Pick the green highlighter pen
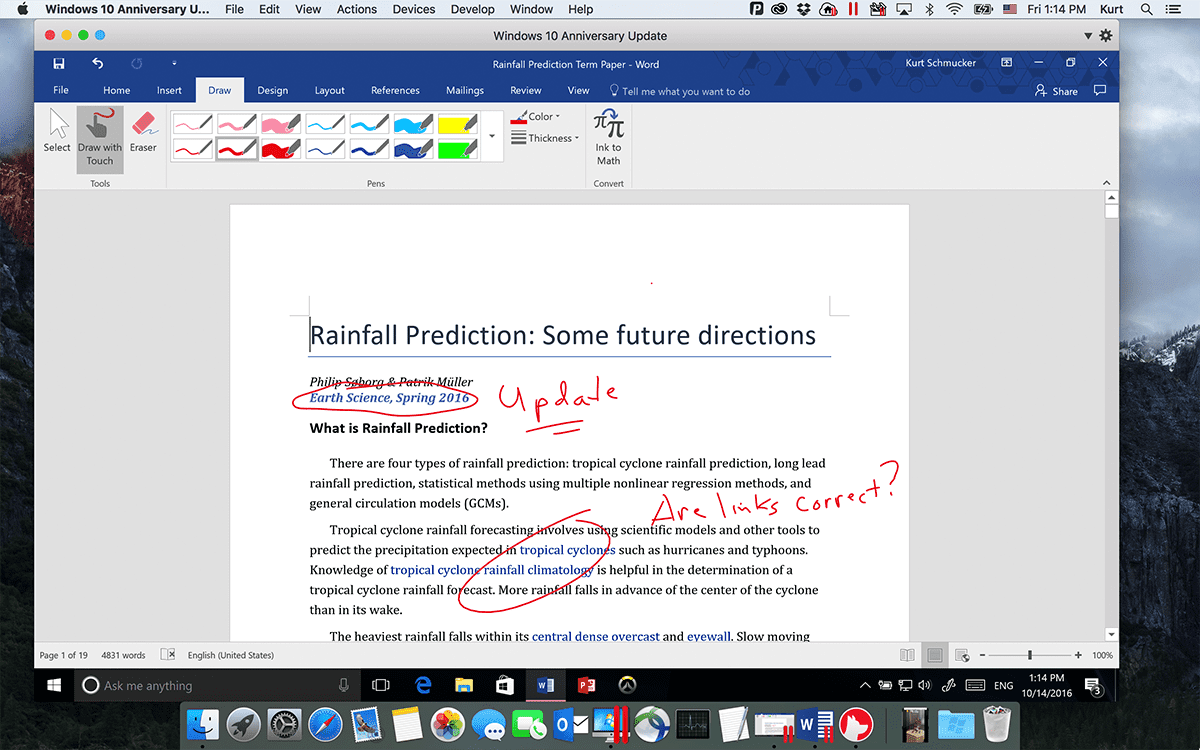The width and height of the screenshot is (1200, 750). pos(459,149)
